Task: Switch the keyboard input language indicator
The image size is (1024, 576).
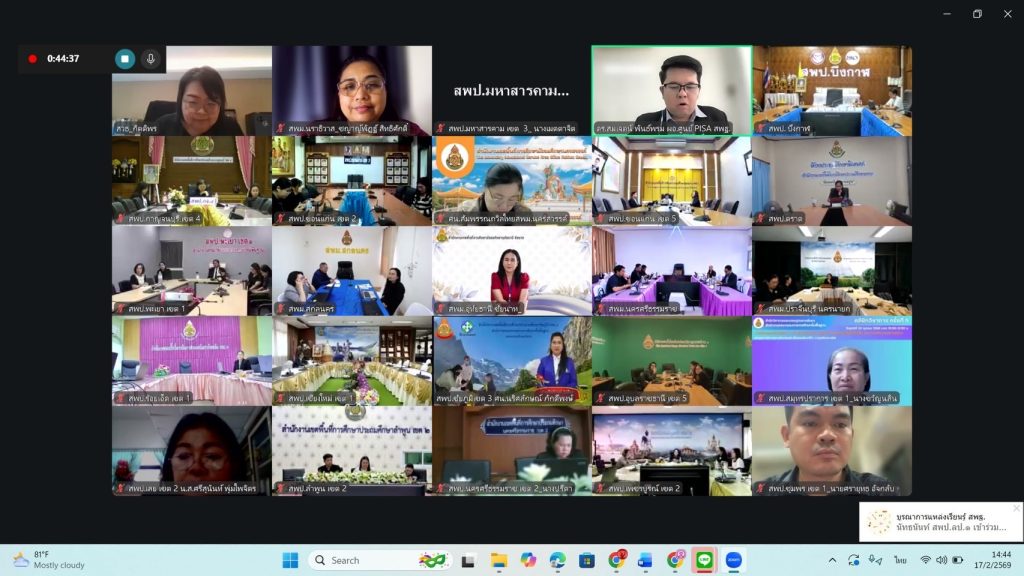Action: (x=901, y=560)
